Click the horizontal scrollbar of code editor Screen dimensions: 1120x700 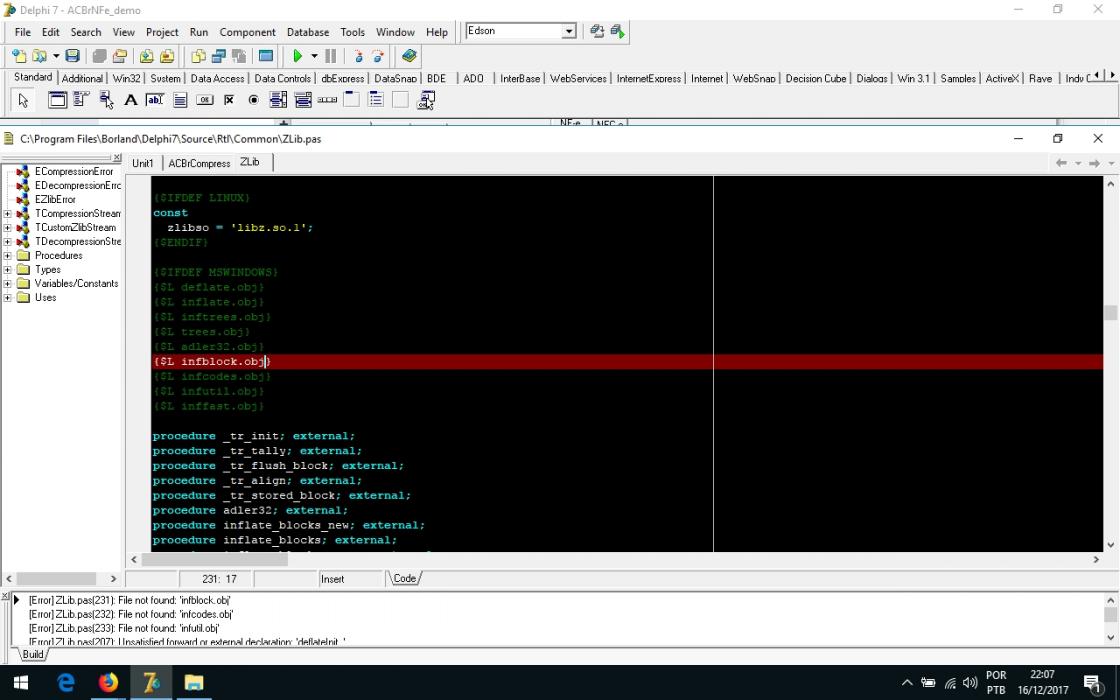click(x=614, y=560)
